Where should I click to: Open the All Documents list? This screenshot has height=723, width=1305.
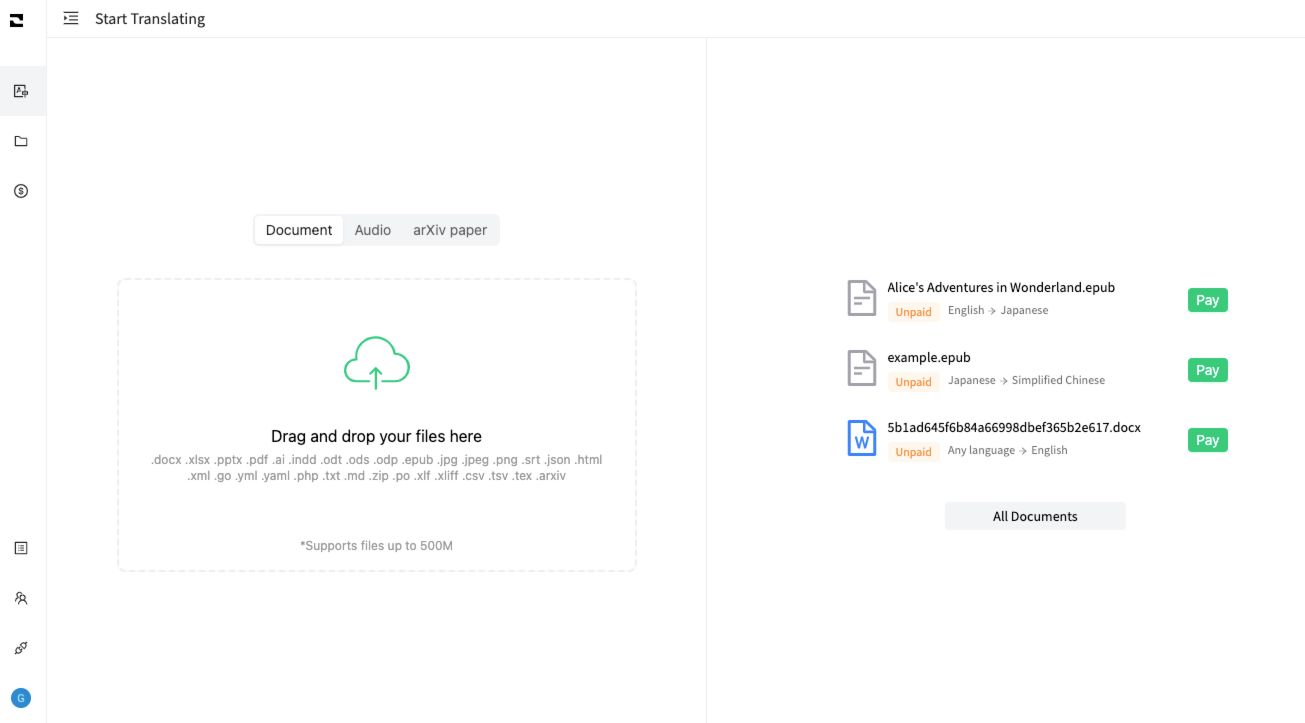click(x=1035, y=516)
